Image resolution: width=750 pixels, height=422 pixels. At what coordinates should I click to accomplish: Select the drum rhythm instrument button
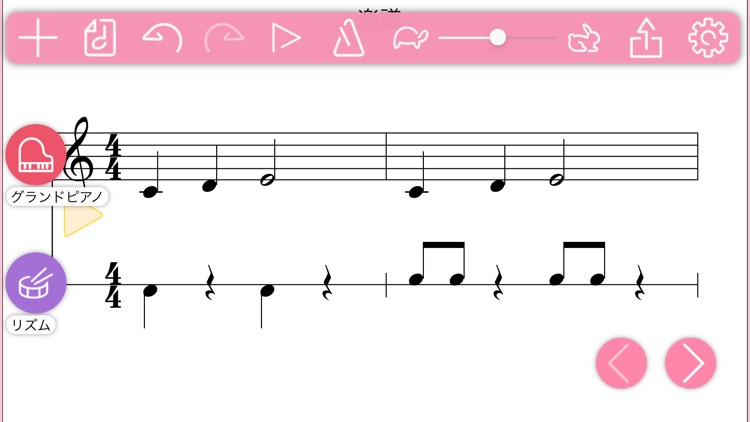pyautogui.click(x=36, y=283)
